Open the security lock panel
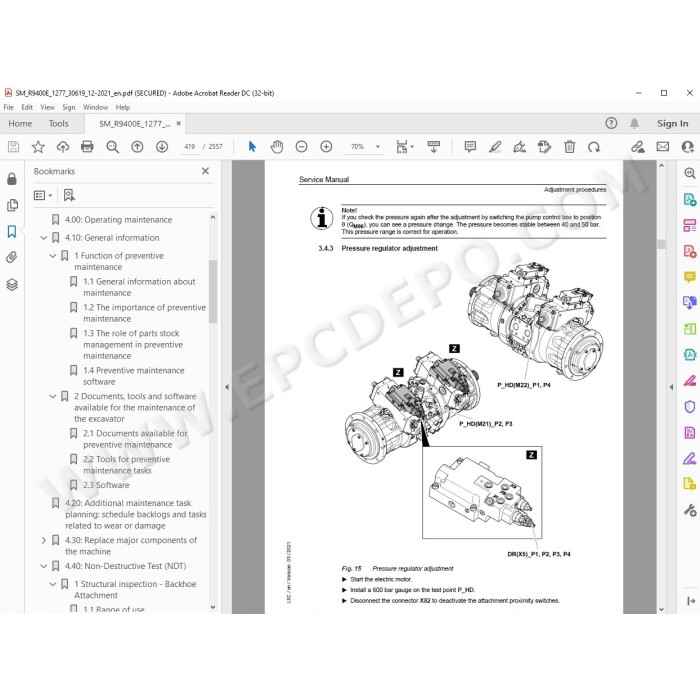This screenshot has height=700, width=700. coord(12,179)
